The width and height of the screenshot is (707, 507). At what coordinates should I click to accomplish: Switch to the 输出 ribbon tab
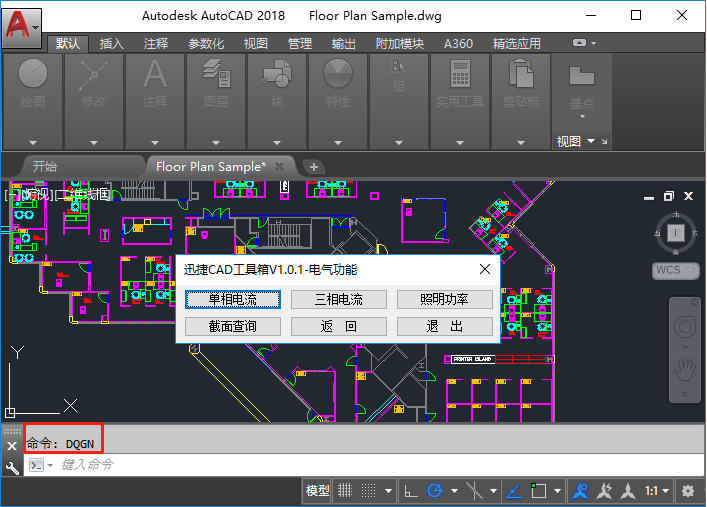pos(344,44)
